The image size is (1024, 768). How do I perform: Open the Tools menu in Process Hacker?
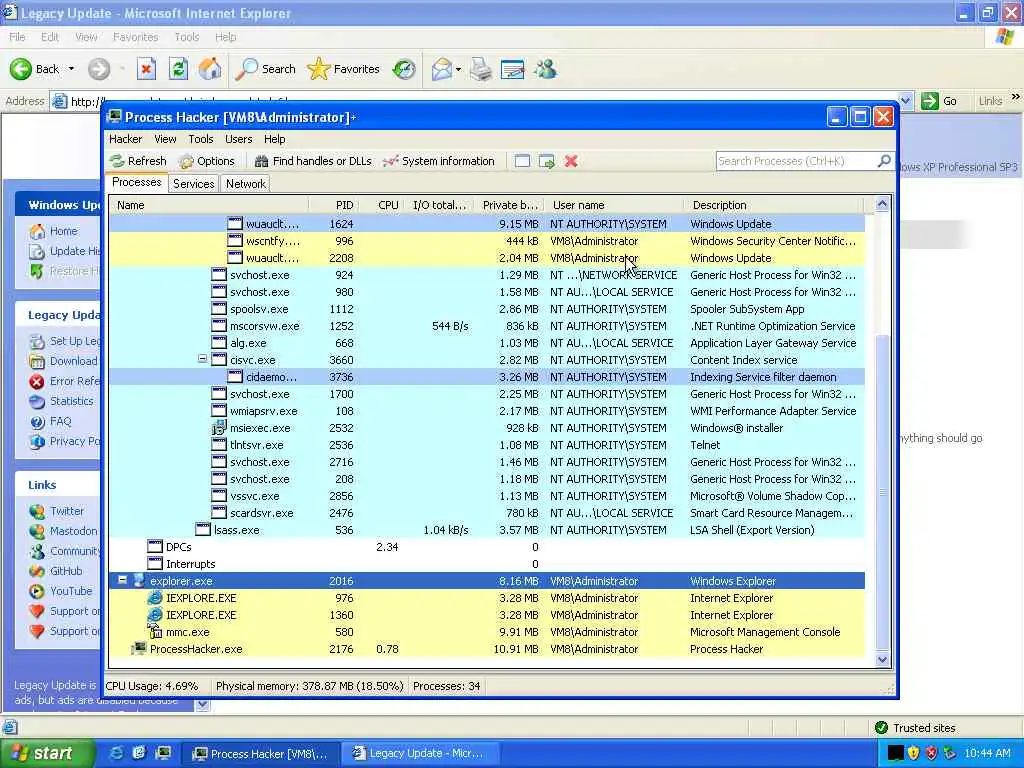pos(200,139)
